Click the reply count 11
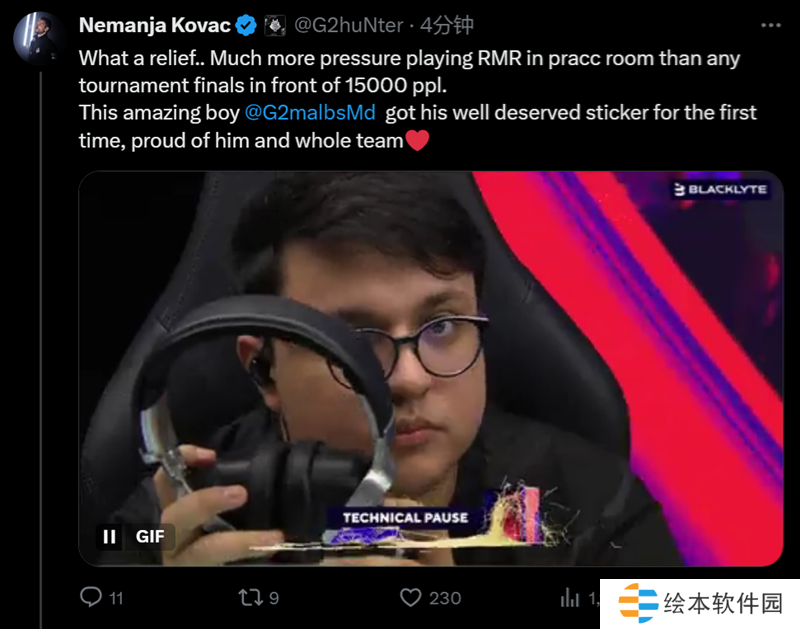The image size is (800, 629). click(116, 598)
